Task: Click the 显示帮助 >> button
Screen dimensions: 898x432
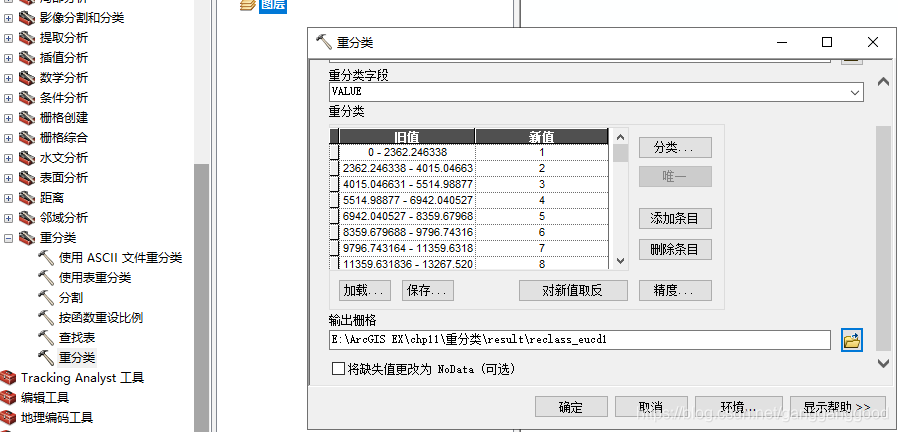Action: (837, 407)
